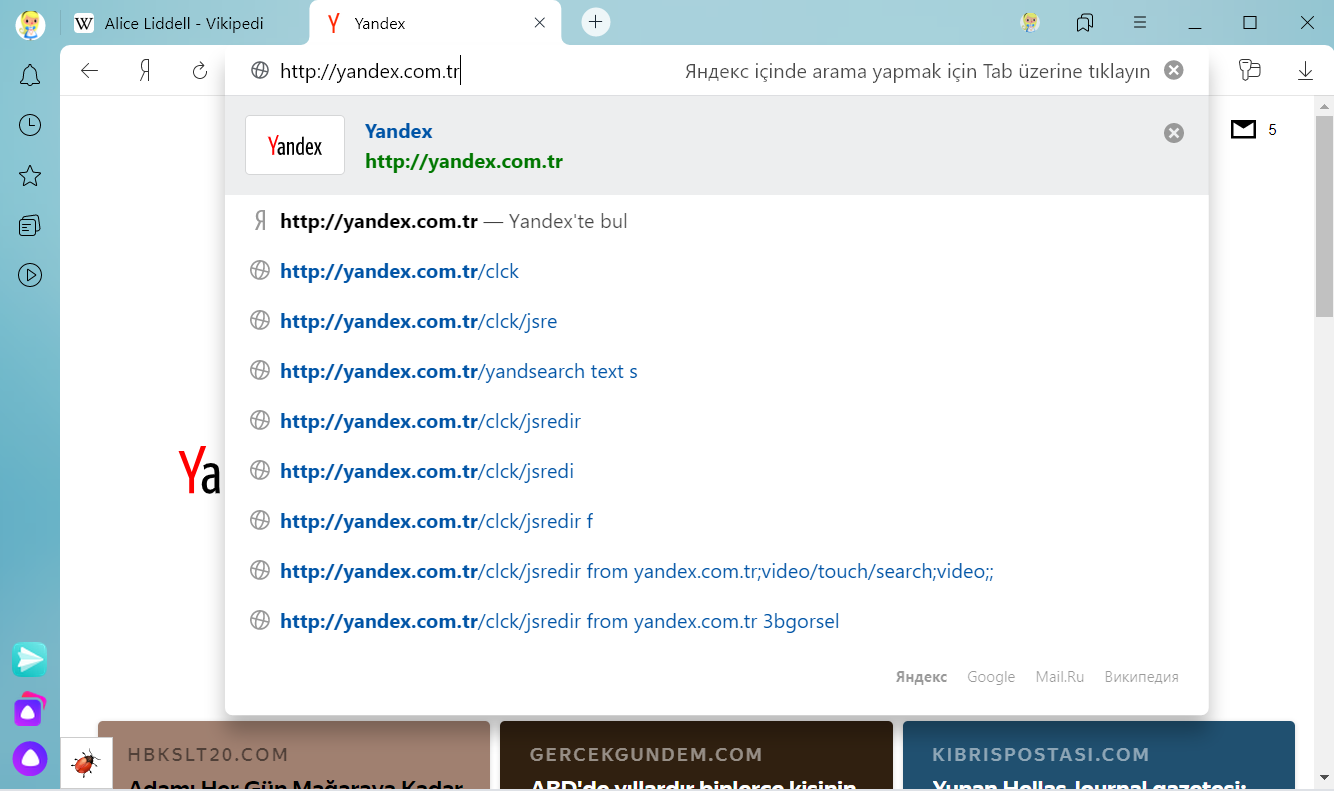Select the suggestion containing video/touch/search

[x=716, y=571]
